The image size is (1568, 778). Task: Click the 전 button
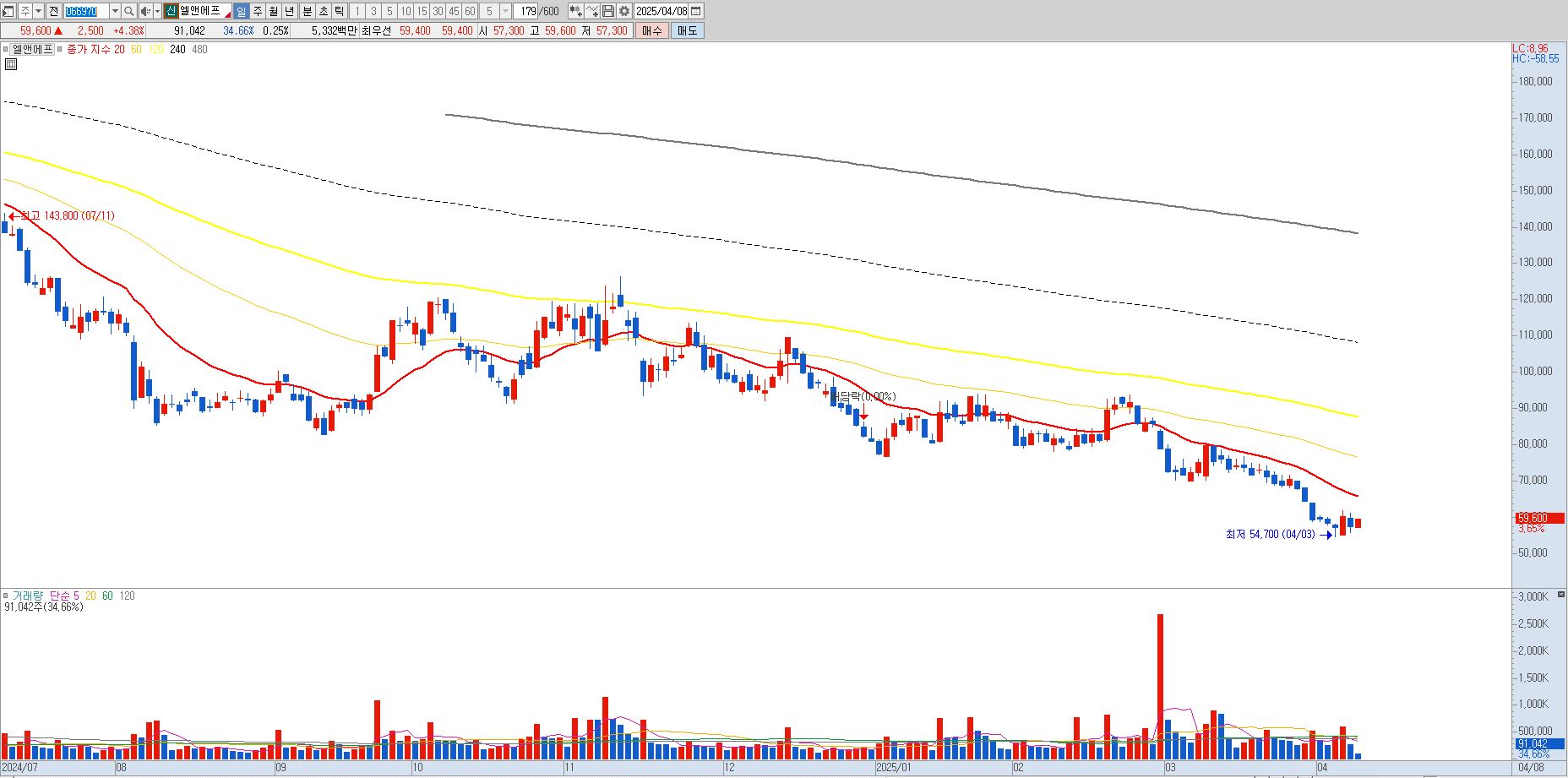tap(54, 11)
